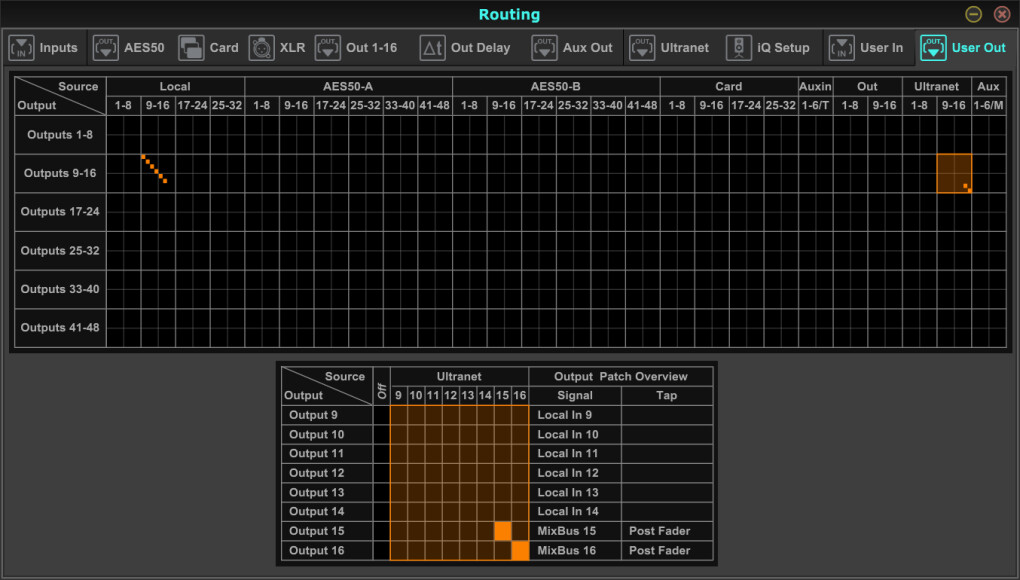Toggle Off cell for Output 9
The image size is (1020, 580).
point(382,415)
